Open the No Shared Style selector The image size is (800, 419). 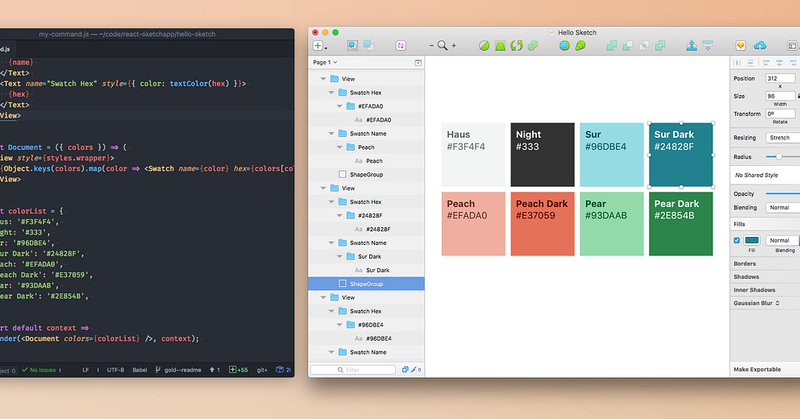[x=765, y=175]
